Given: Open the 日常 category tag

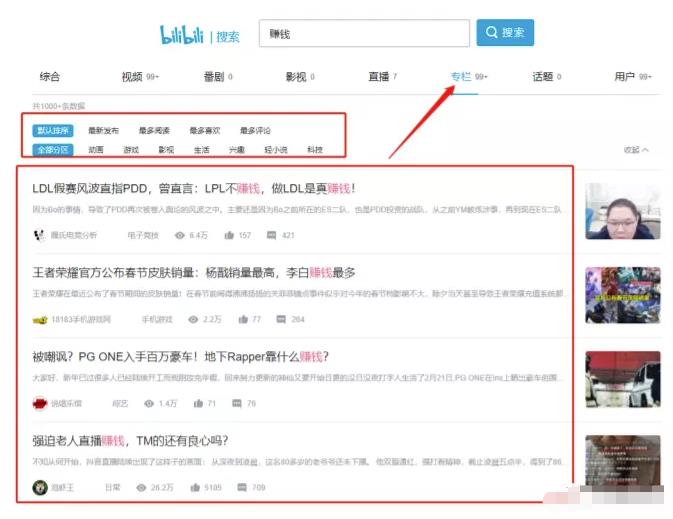Looking at the screenshot, I should (x=112, y=488).
